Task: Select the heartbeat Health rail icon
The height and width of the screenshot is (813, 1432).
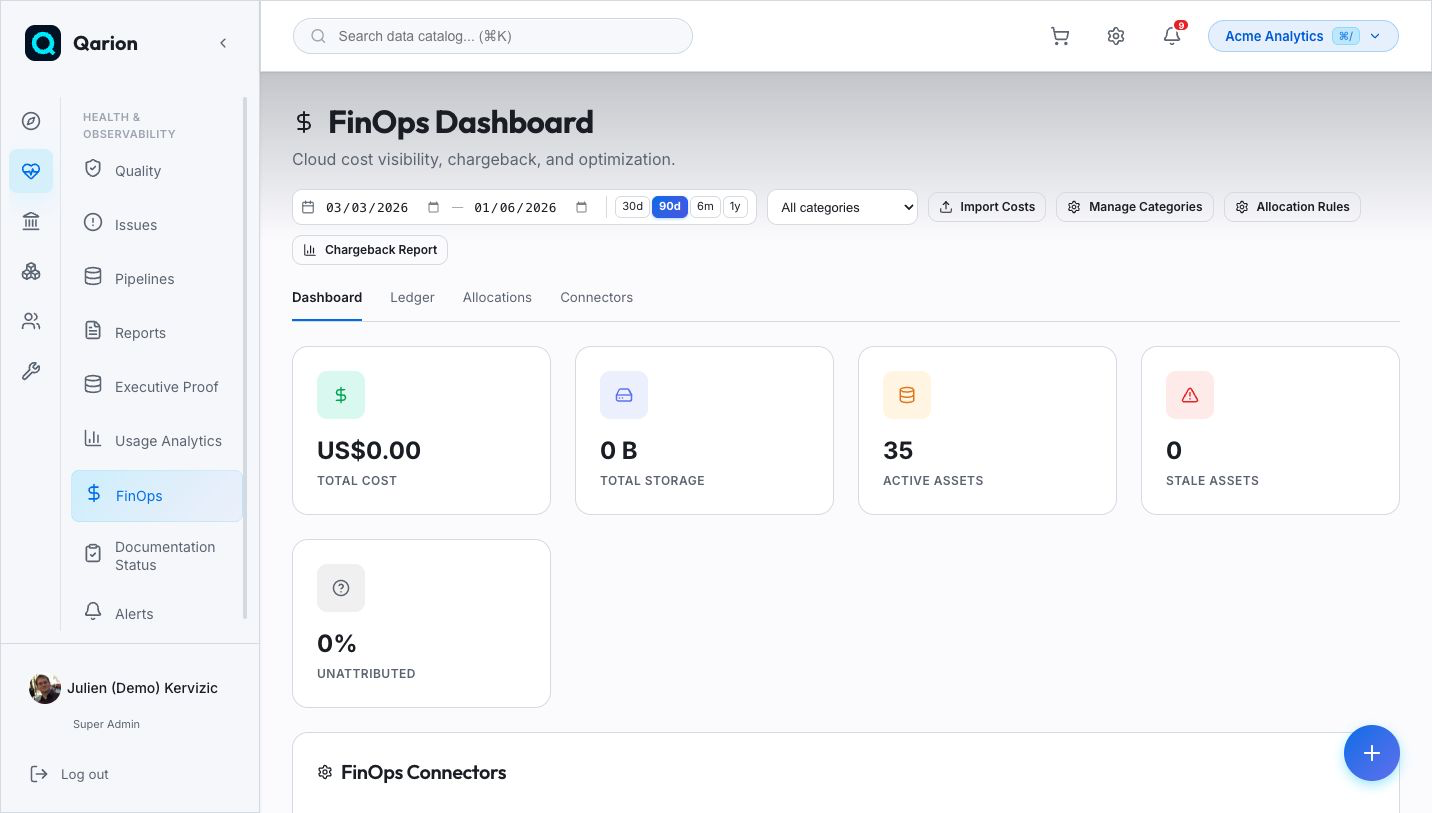Action: click(x=31, y=171)
